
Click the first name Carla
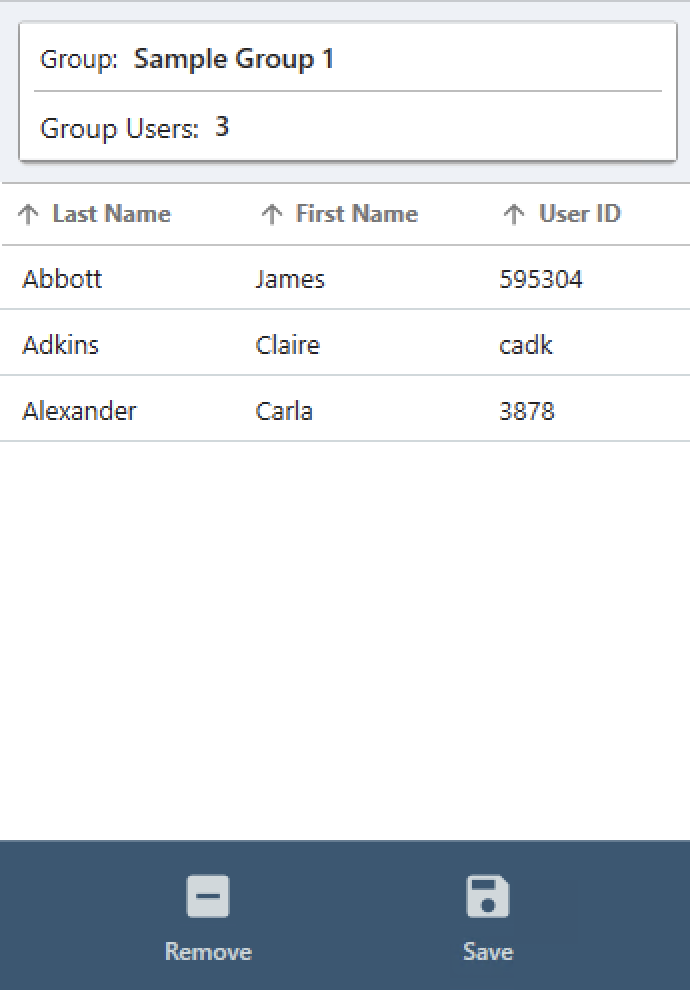point(284,411)
